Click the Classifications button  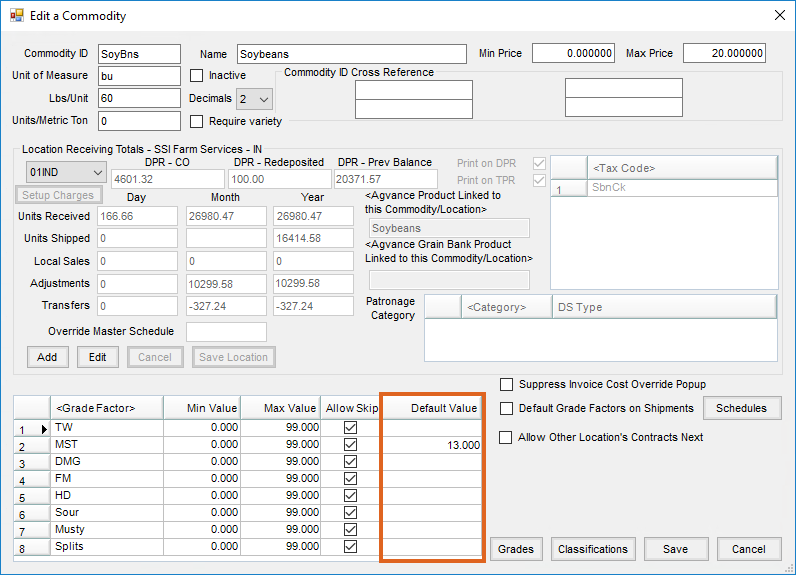pyautogui.click(x=593, y=549)
